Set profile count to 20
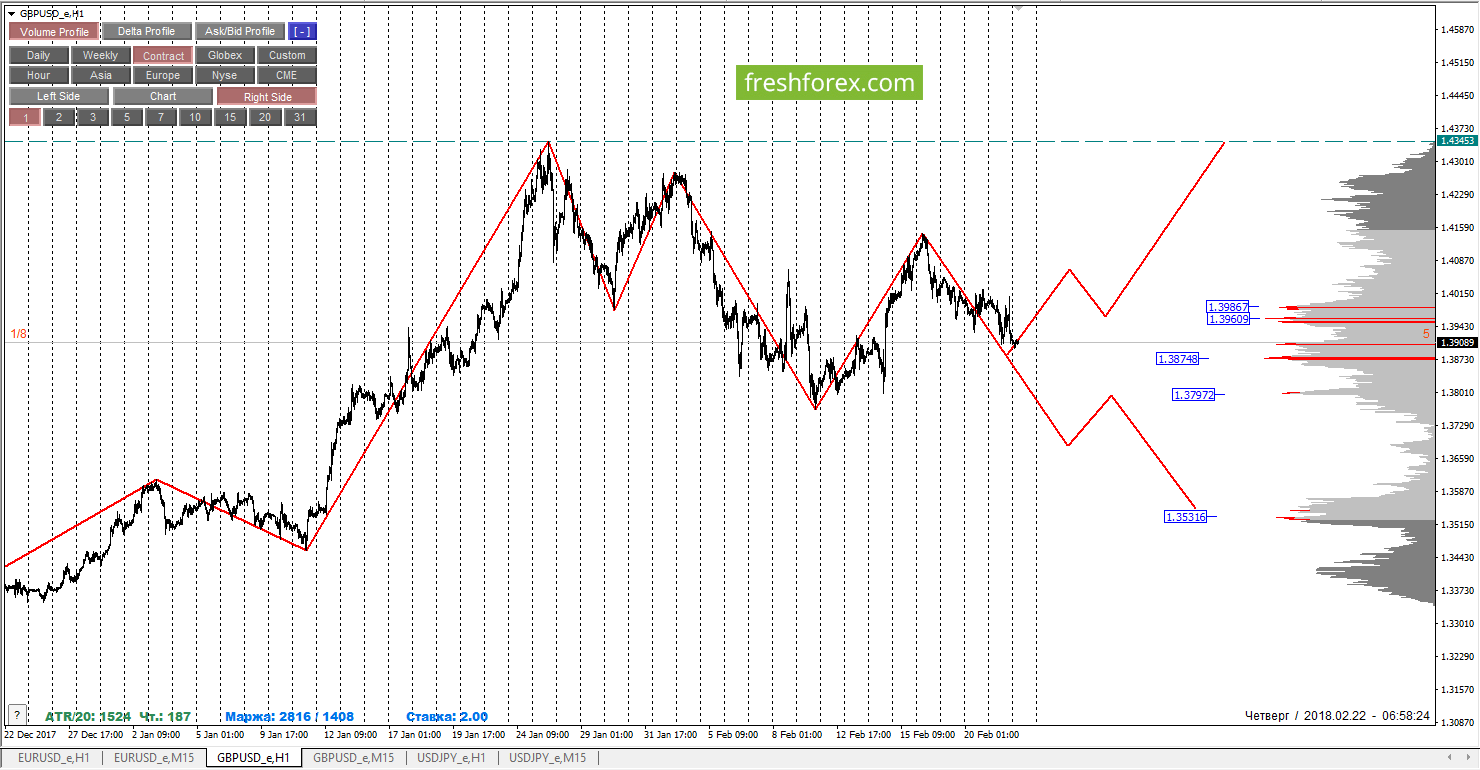The image size is (1480, 770). [265, 117]
